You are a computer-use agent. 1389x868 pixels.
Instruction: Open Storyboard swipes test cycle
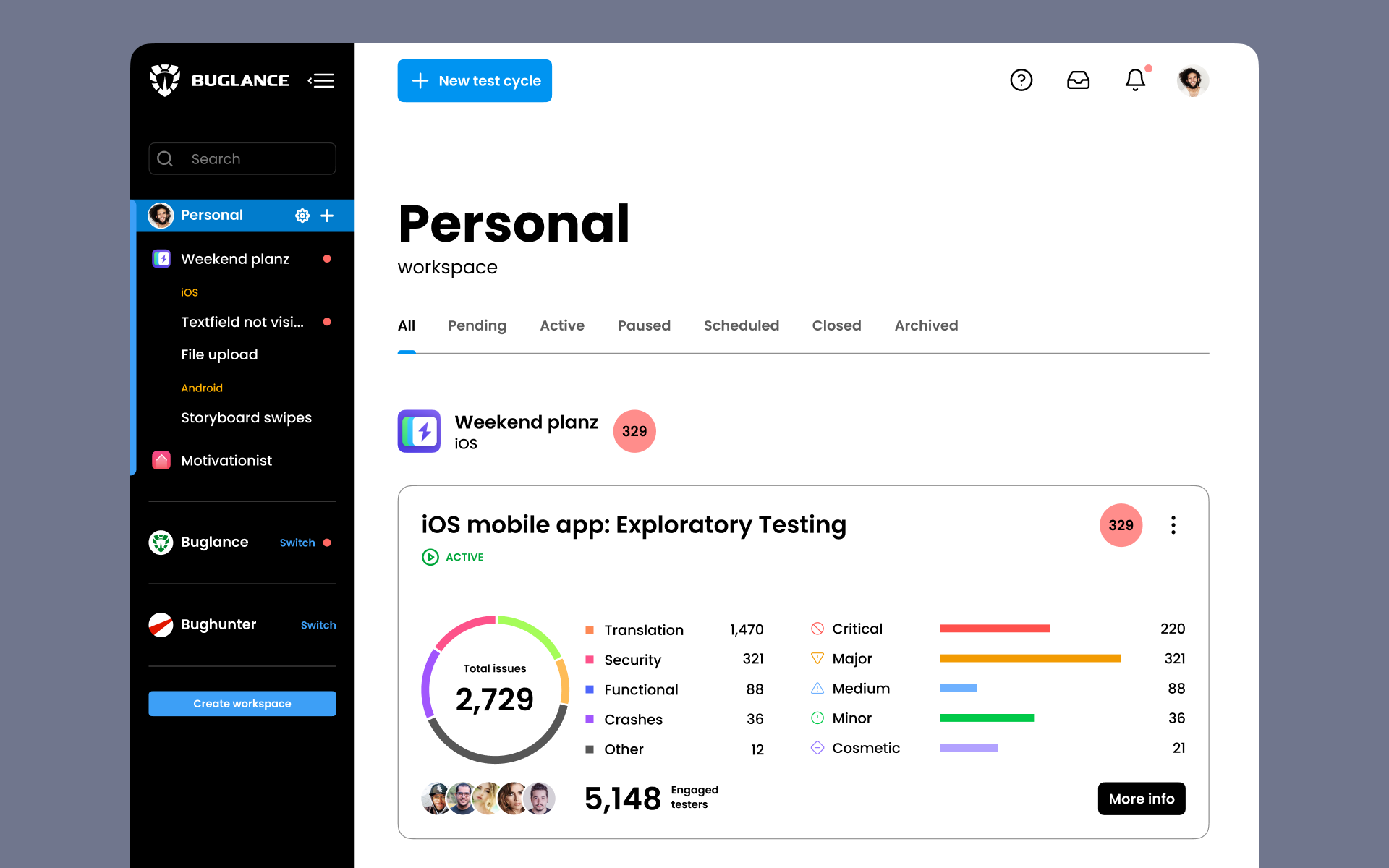(x=246, y=417)
